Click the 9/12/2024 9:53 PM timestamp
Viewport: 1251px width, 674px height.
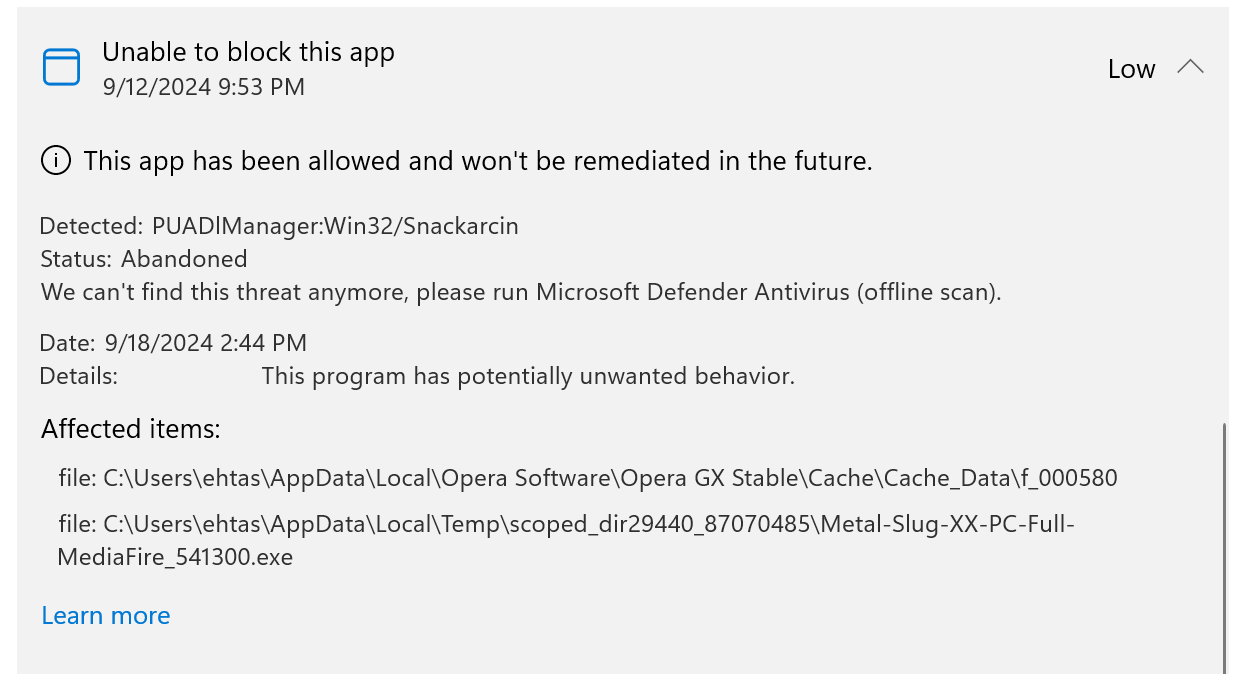[203, 87]
